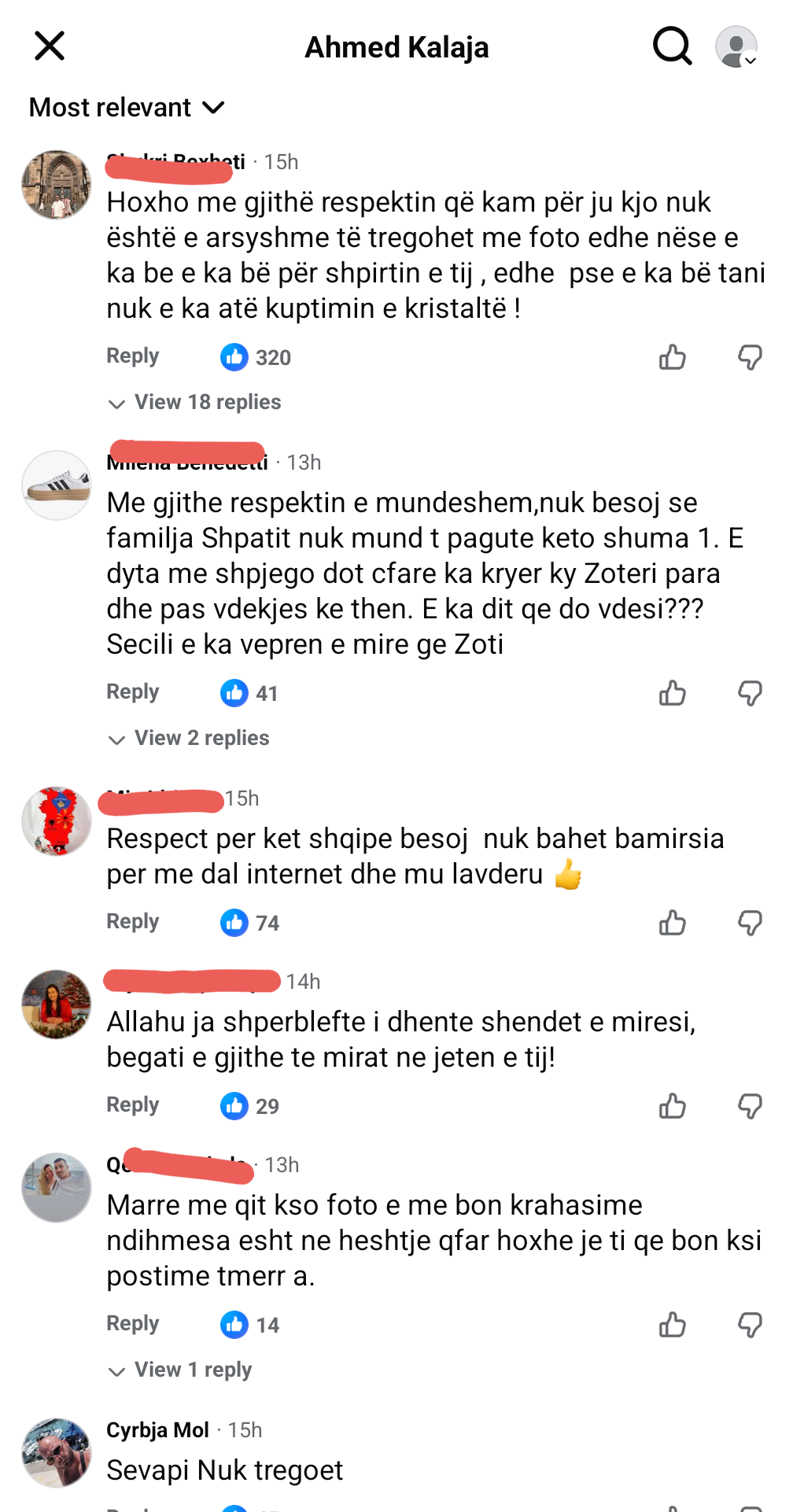Thumbs up the comment with 14 likes
793x1512 pixels.
673,1325
